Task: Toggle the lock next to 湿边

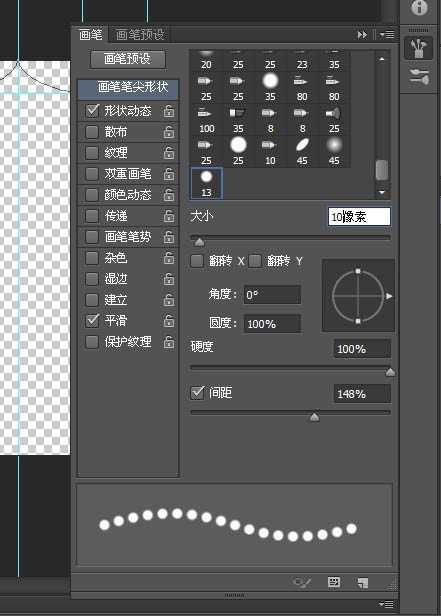Action: pos(169,279)
